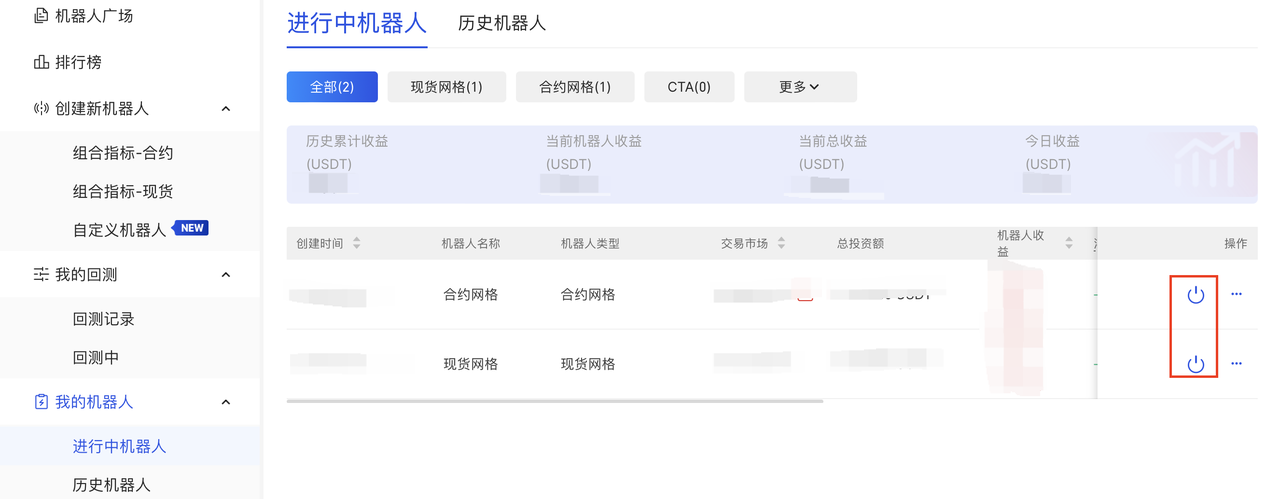Collapse the 创建新机器人 section
This screenshot has height=499, width=1280.
226,109
